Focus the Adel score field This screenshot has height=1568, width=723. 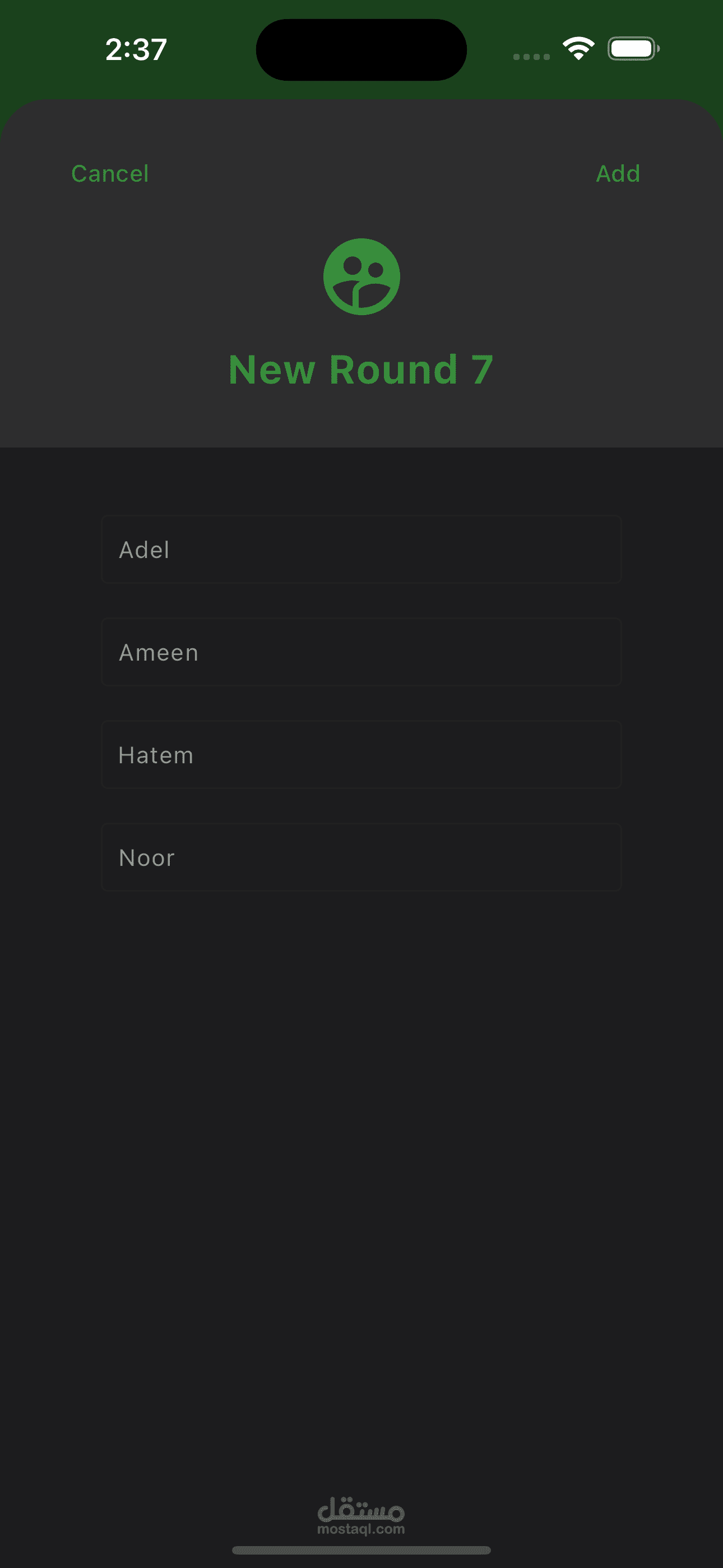[361, 549]
